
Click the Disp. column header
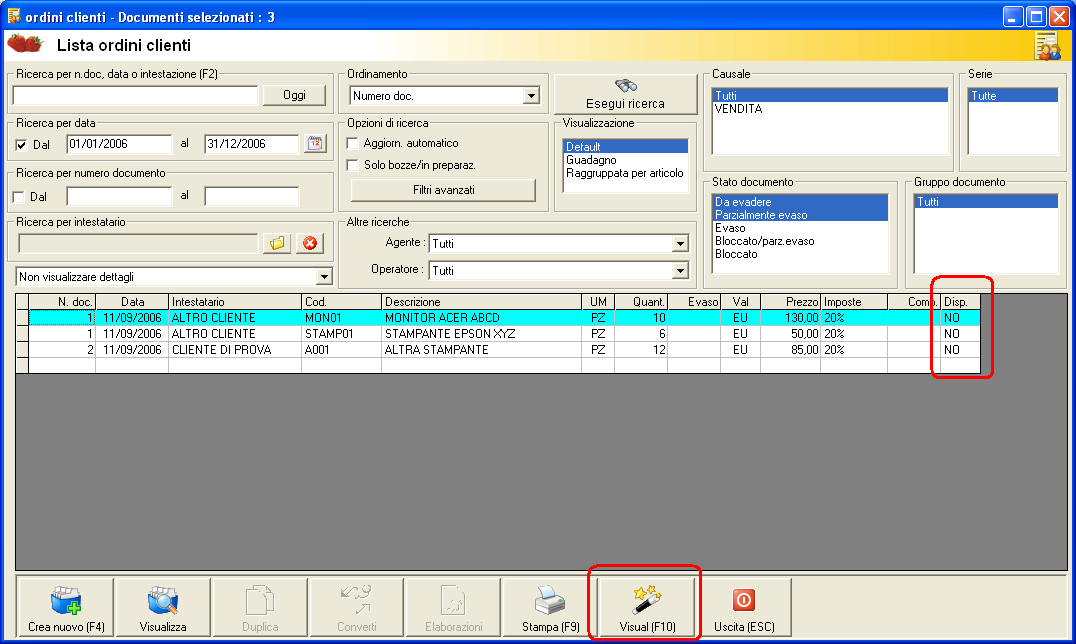point(960,302)
